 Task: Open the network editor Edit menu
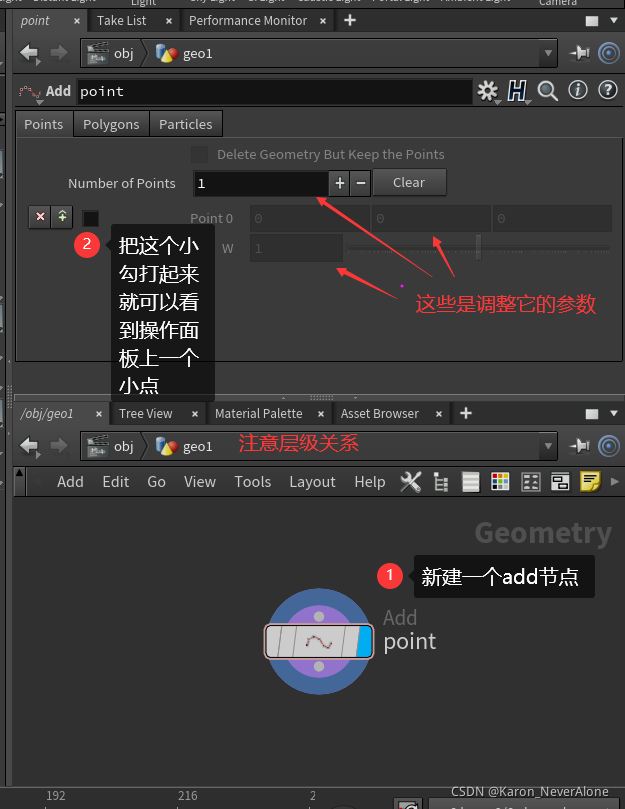[x=116, y=481]
